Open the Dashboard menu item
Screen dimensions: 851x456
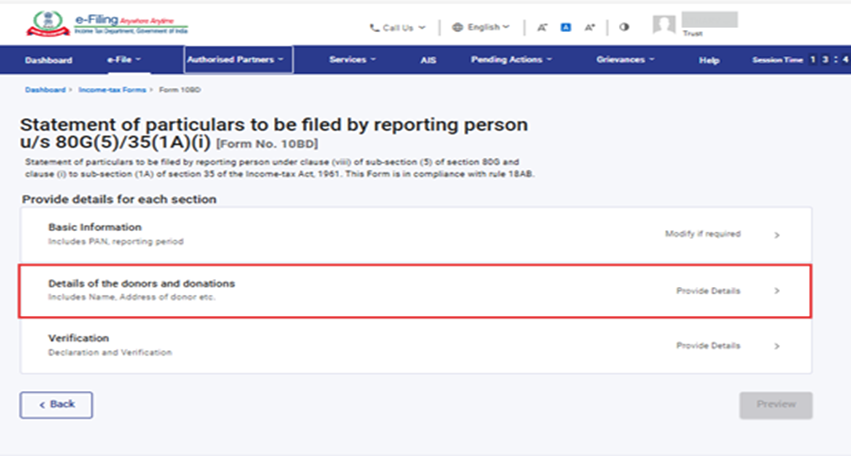pyautogui.click(x=48, y=60)
